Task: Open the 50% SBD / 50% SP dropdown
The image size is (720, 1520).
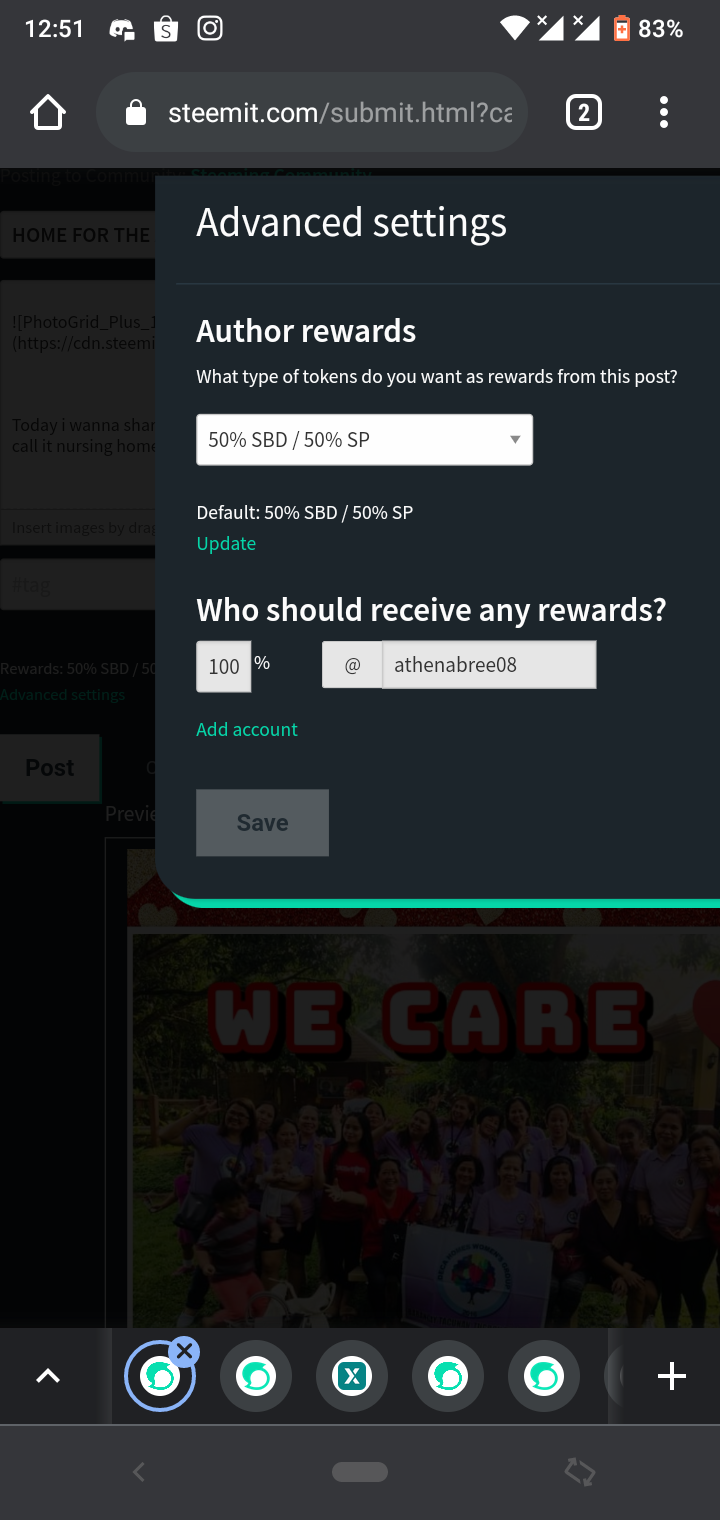Action: click(x=364, y=440)
